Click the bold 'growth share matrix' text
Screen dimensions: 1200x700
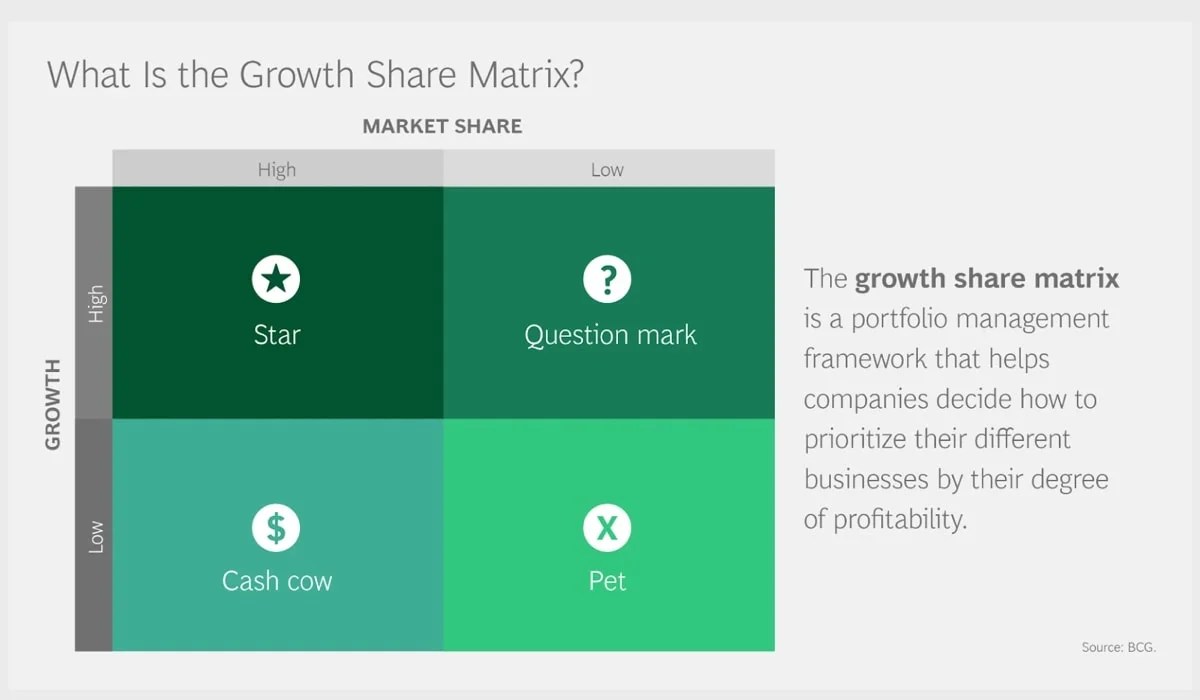pos(987,277)
